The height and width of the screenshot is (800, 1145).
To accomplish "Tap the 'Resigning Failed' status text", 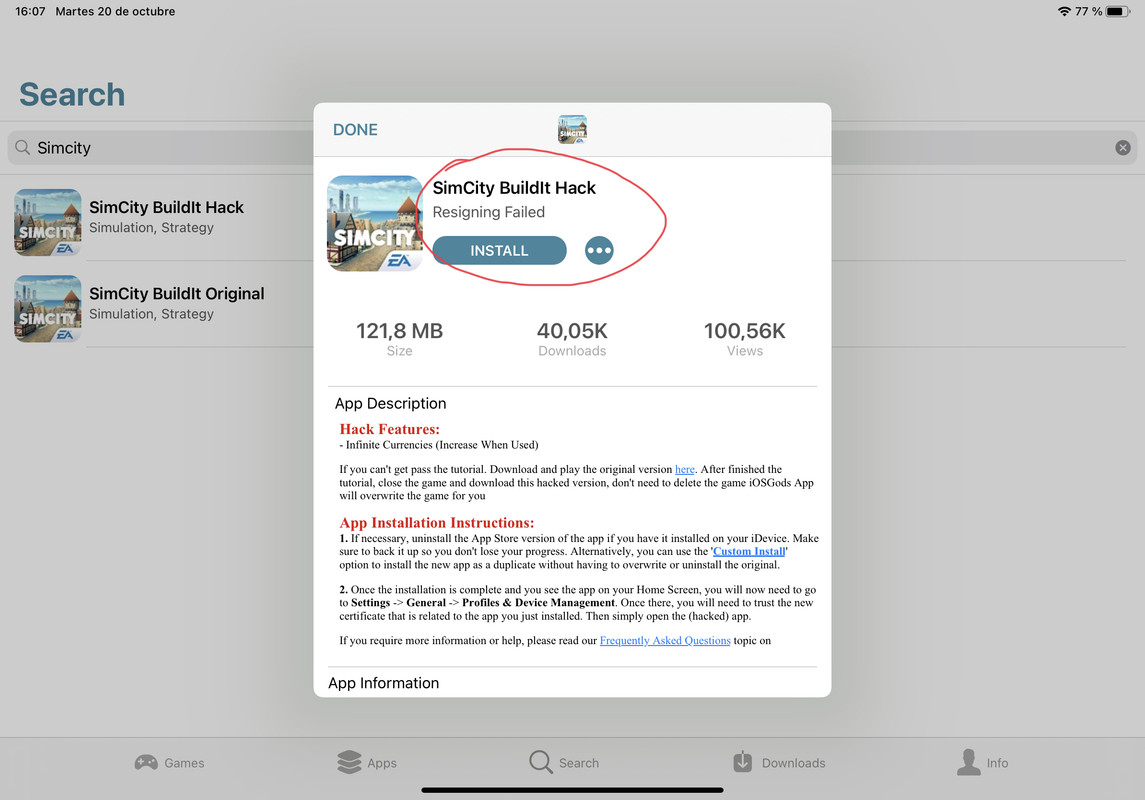I will (x=489, y=212).
